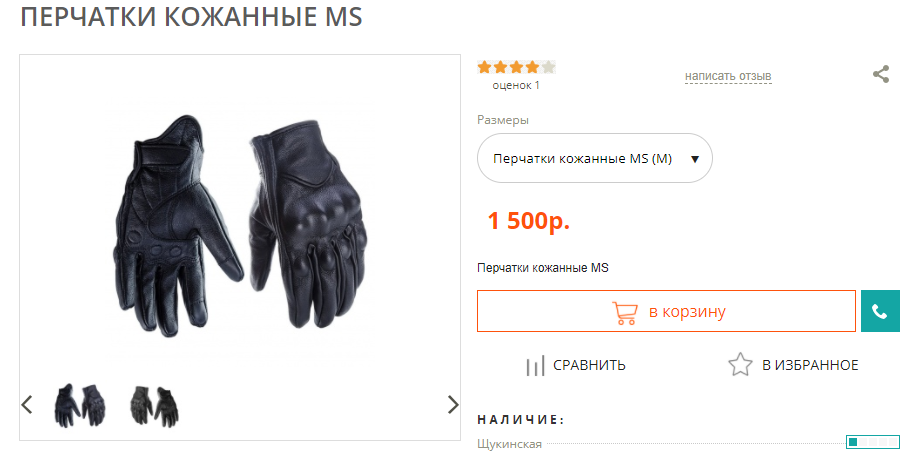Click the share icon
This screenshot has height=467, width=921.
click(880, 74)
